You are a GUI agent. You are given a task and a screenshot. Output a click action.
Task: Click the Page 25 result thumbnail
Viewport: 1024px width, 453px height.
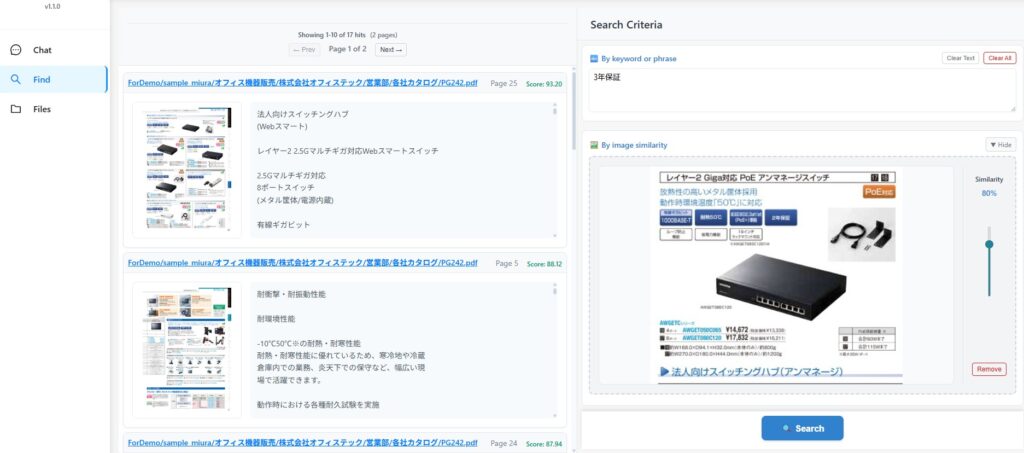[x=187, y=170]
